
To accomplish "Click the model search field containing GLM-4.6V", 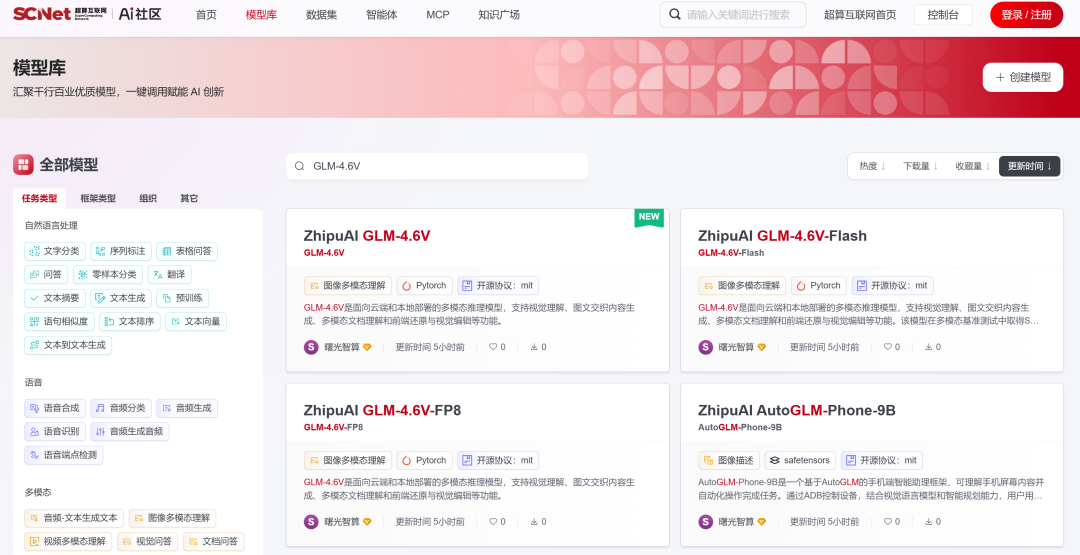I will (x=437, y=166).
